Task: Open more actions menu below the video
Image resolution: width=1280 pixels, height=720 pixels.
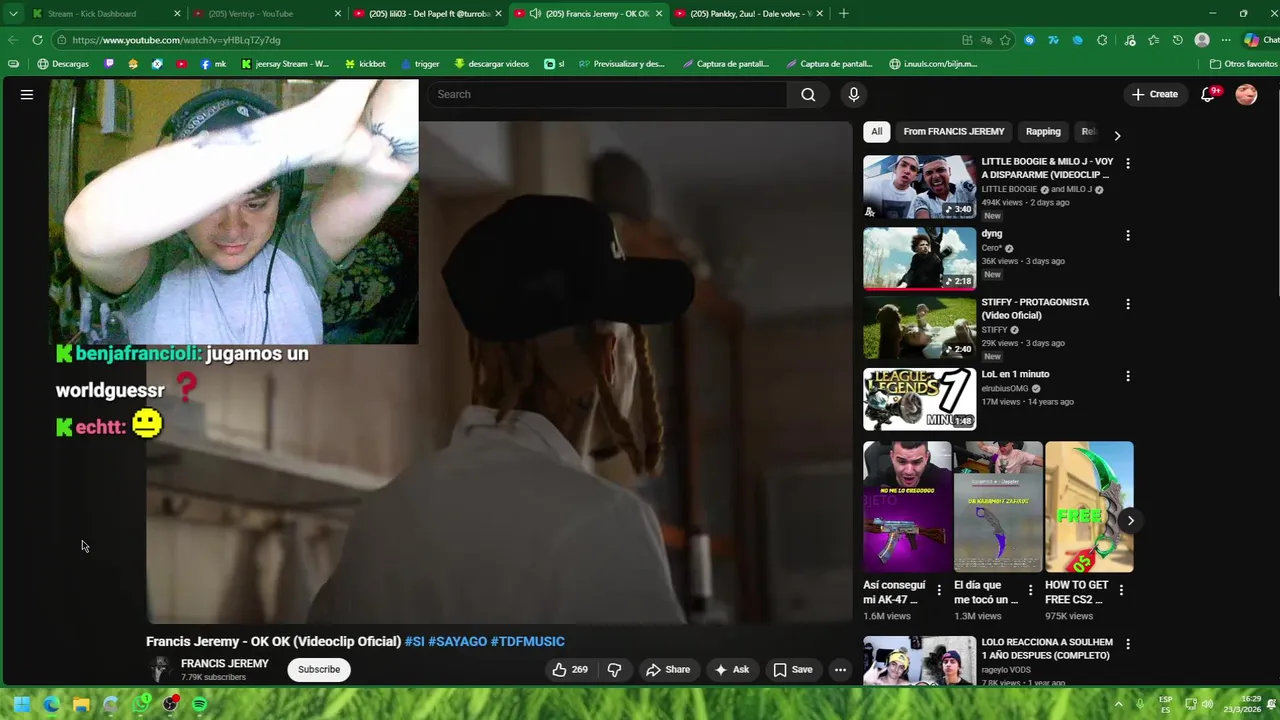Action: pos(840,670)
